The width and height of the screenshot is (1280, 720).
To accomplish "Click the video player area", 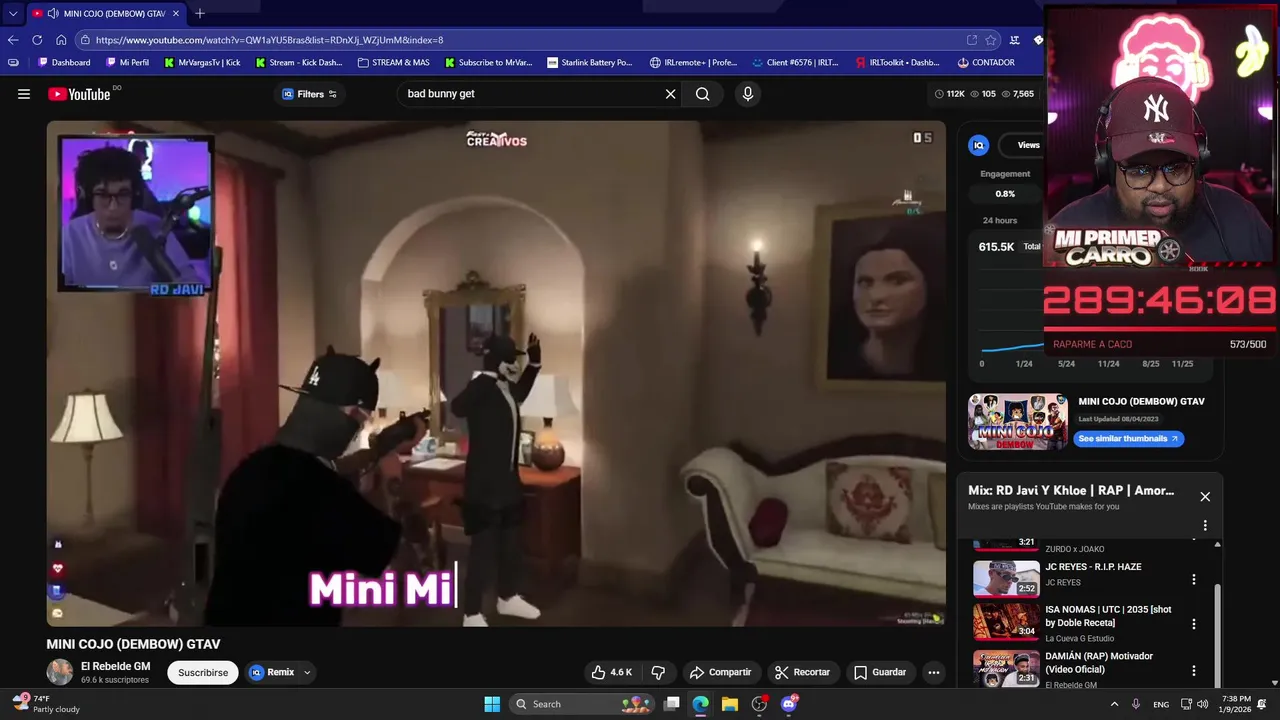I will click(x=496, y=374).
